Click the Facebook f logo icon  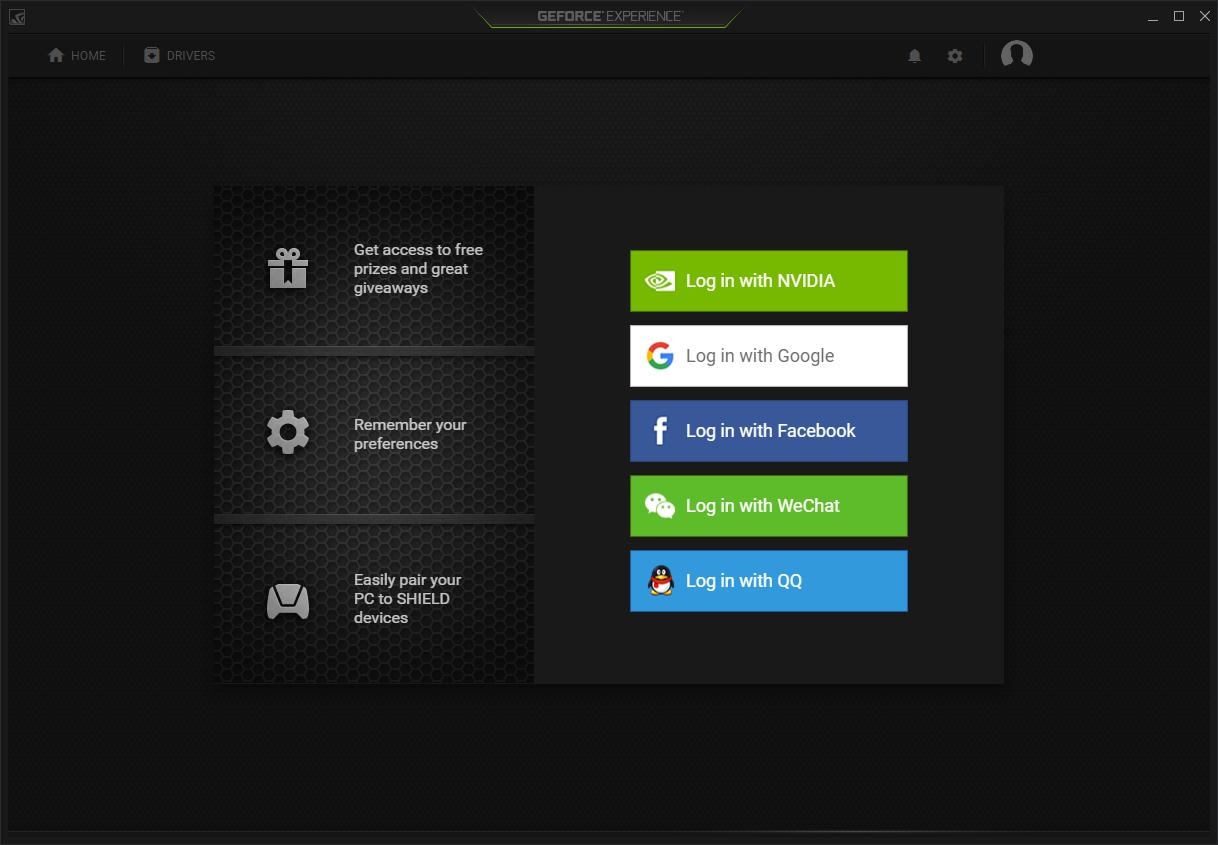(659, 430)
